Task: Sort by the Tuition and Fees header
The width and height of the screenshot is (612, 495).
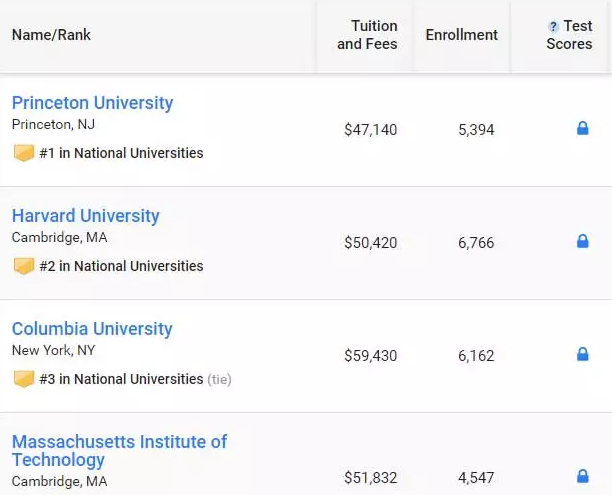Action: tap(367, 35)
